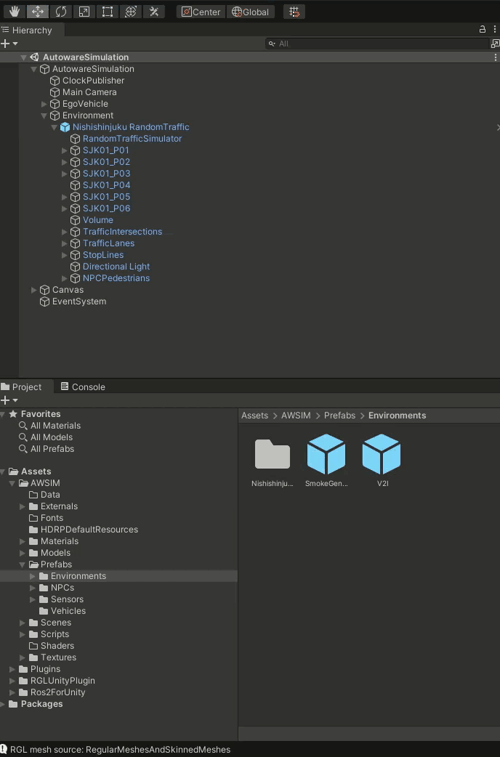Select ClockPublisher in the Hierarchy
500x757 pixels.
tap(93, 81)
